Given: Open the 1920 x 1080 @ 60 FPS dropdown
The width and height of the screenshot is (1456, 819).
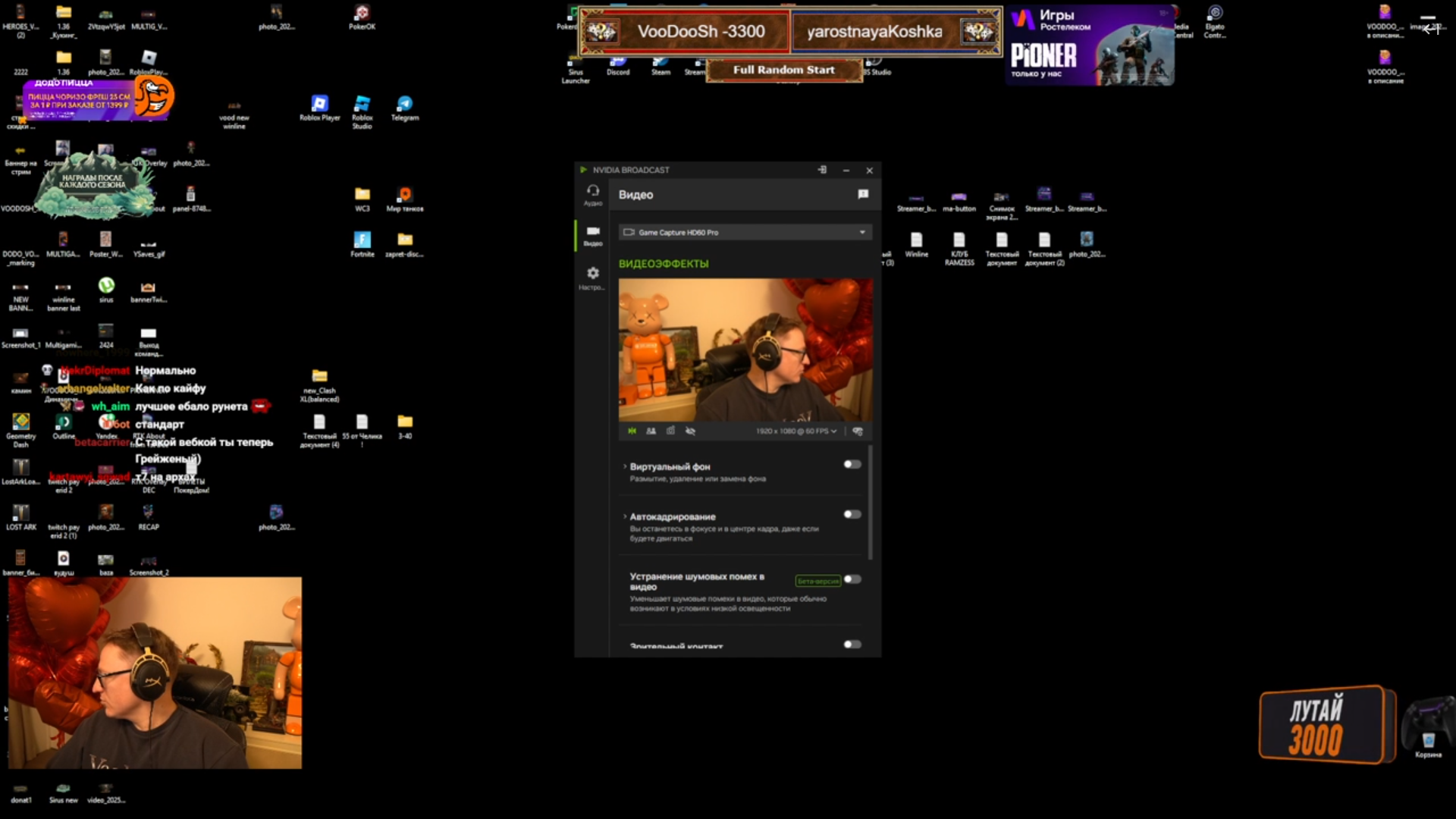Looking at the screenshot, I should [x=795, y=431].
